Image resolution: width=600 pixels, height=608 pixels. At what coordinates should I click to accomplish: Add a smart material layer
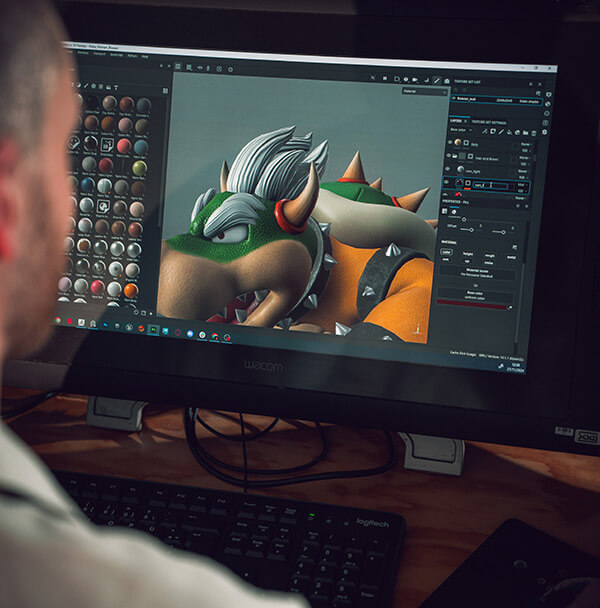(x=517, y=133)
